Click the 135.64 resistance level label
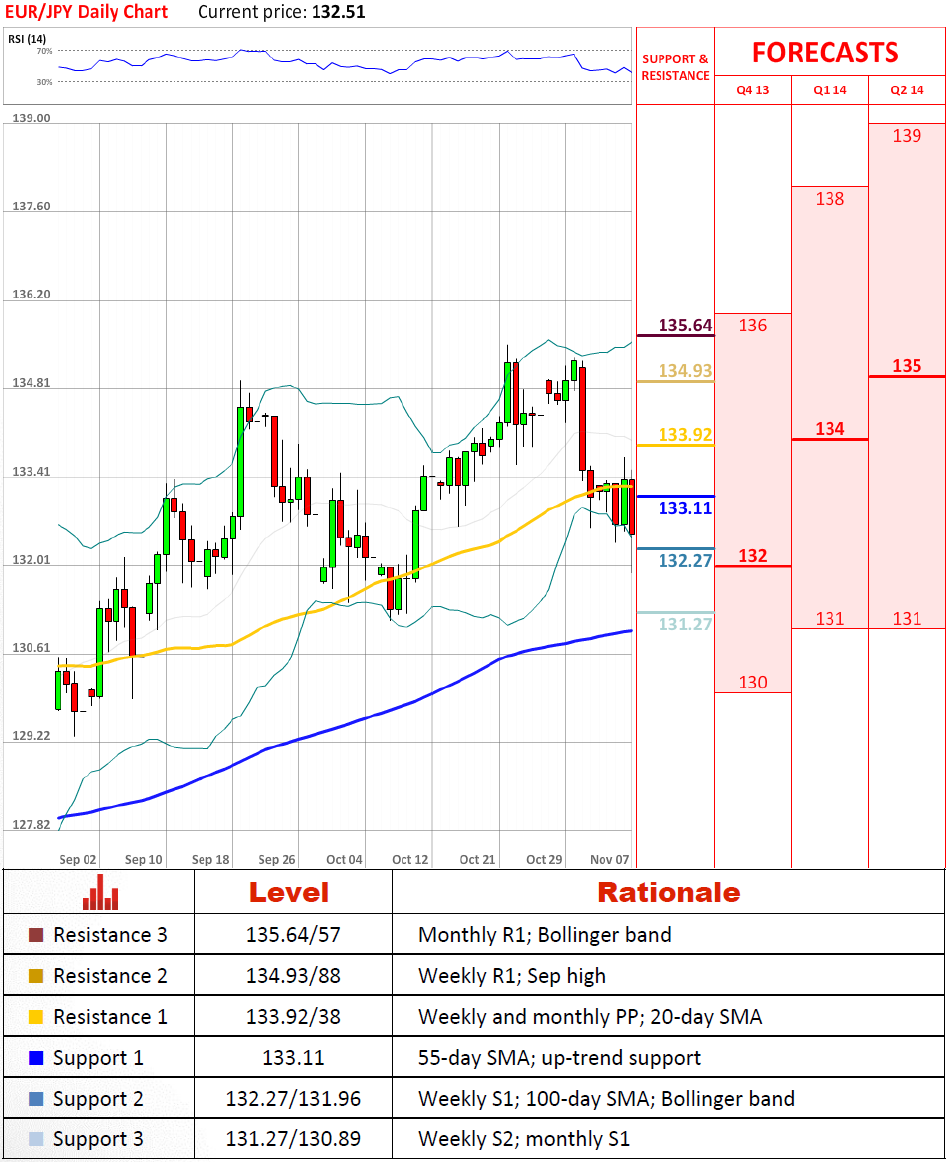The width and height of the screenshot is (950, 1162). (x=685, y=325)
